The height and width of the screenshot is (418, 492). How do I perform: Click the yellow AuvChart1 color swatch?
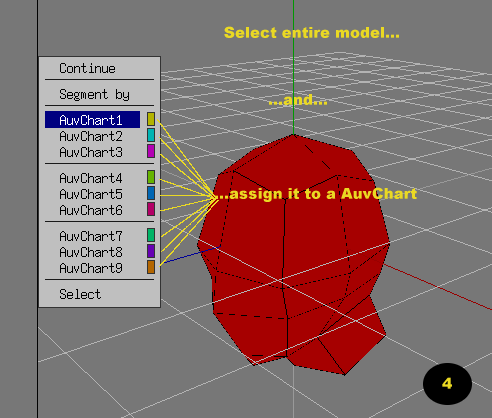151,119
